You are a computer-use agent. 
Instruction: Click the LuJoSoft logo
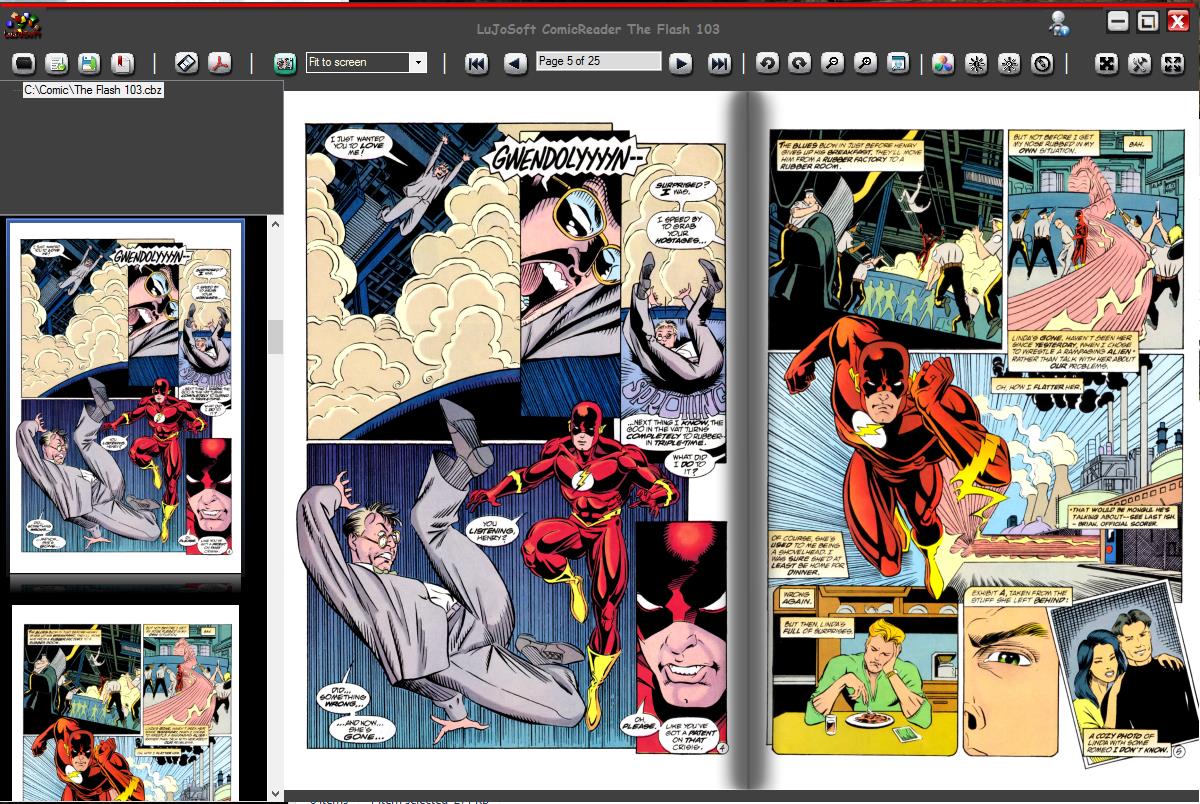tap(22, 25)
